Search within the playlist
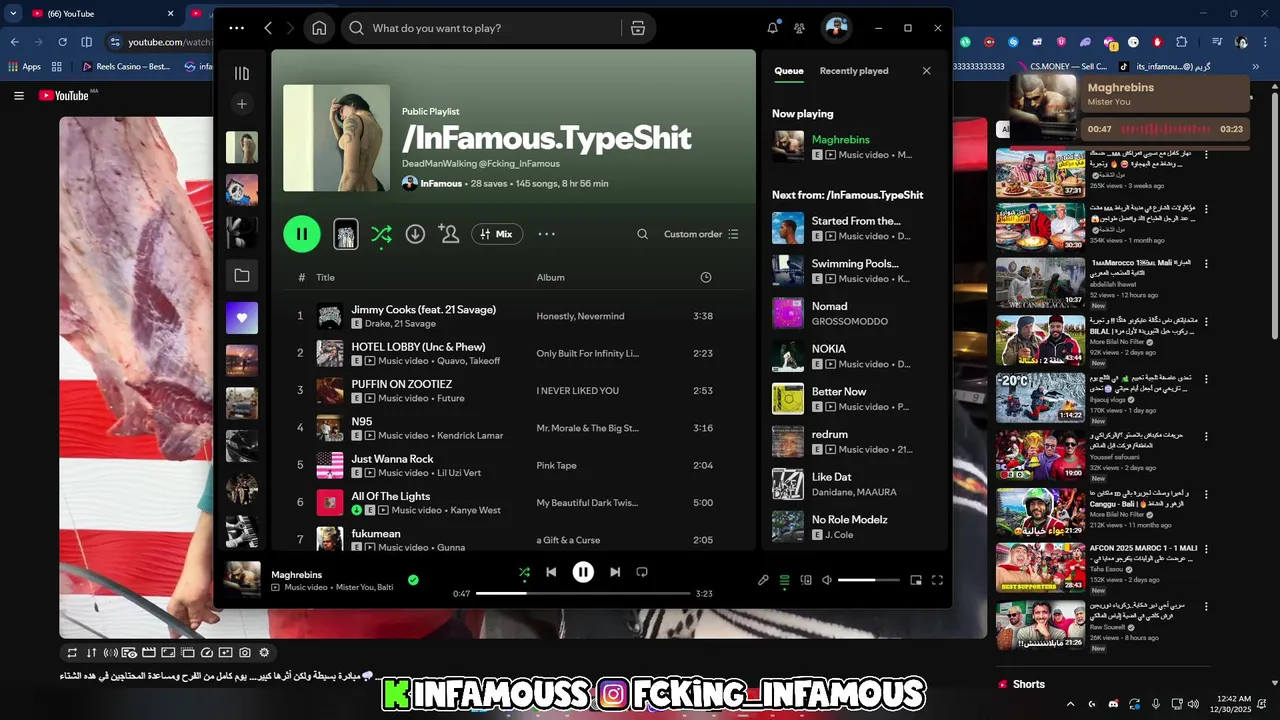This screenshot has width=1280, height=720. tap(643, 234)
